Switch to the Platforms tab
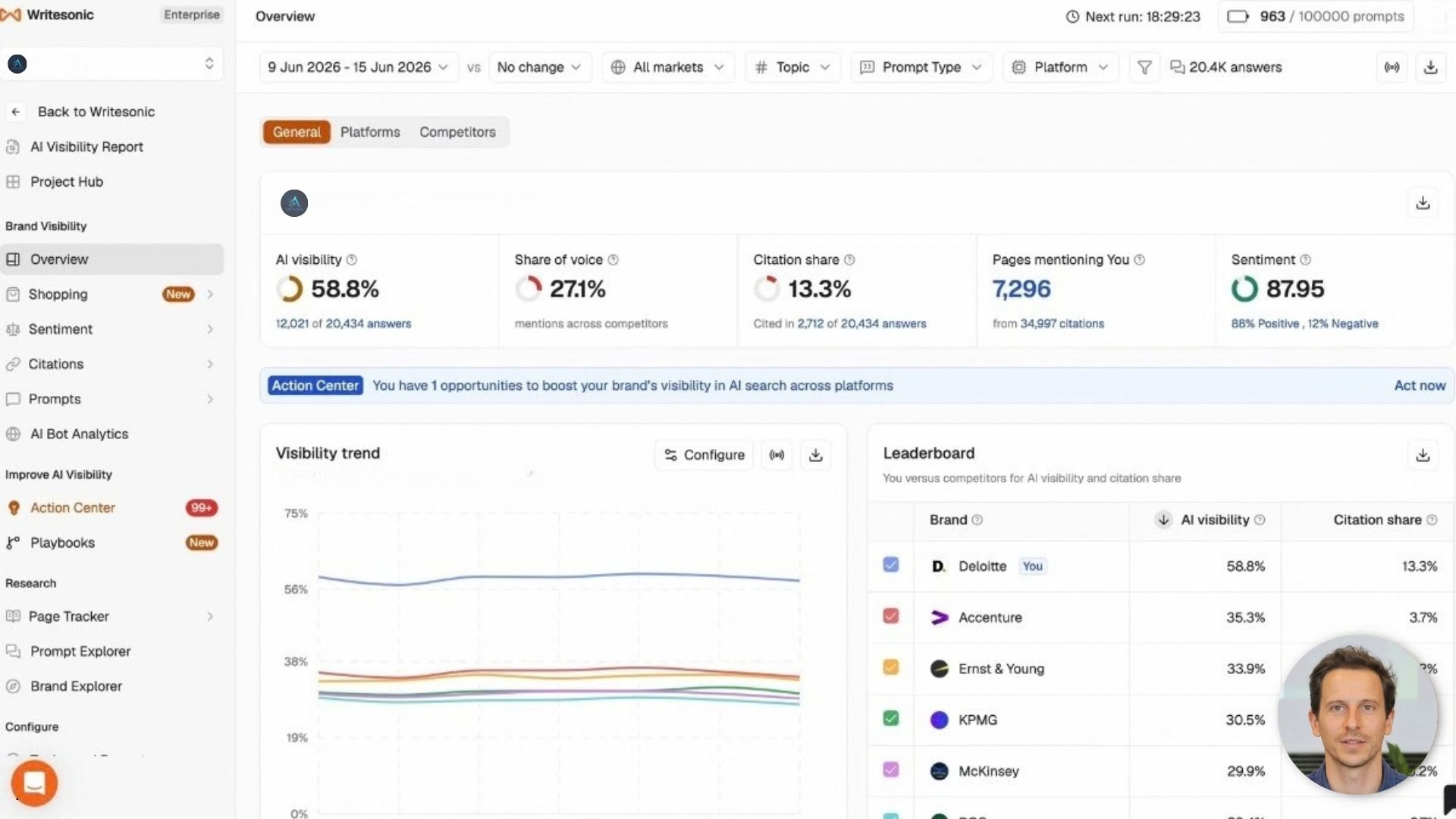1456x819 pixels. coord(370,132)
